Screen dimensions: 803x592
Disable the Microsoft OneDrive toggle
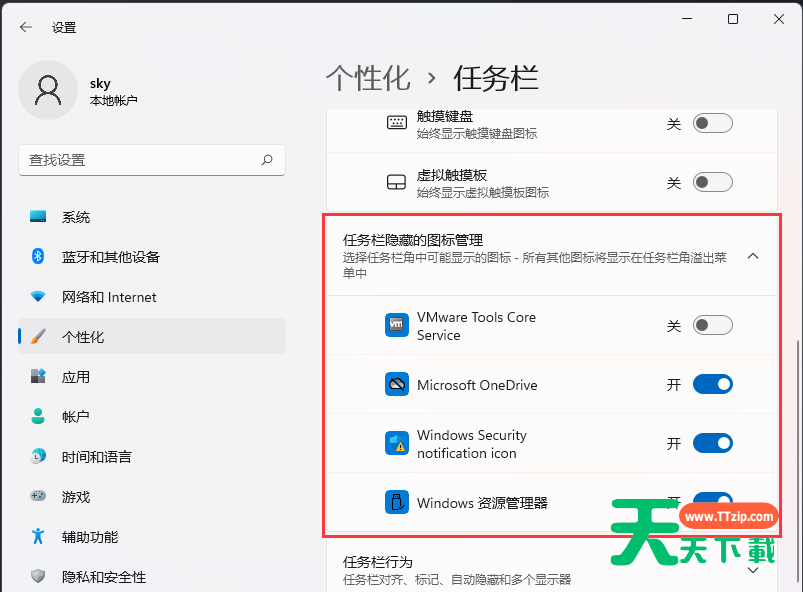(x=712, y=384)
